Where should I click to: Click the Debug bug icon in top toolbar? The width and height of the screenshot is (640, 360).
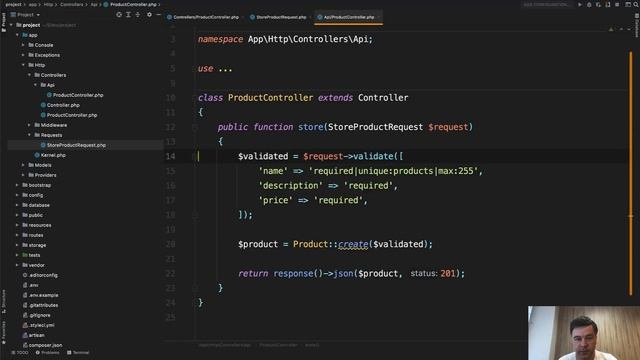589,4
